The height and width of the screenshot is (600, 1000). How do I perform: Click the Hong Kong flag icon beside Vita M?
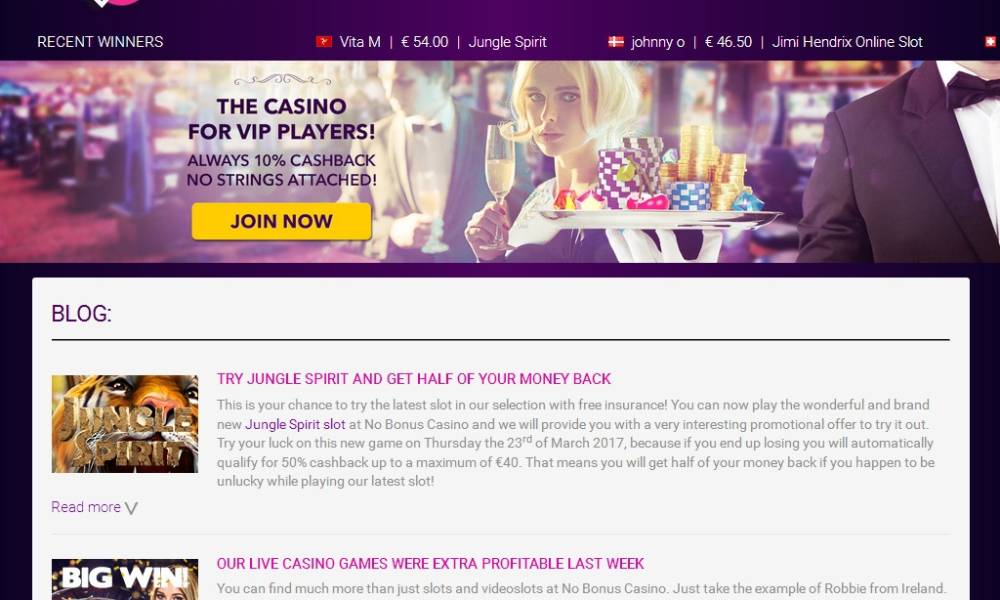(324, 42)
